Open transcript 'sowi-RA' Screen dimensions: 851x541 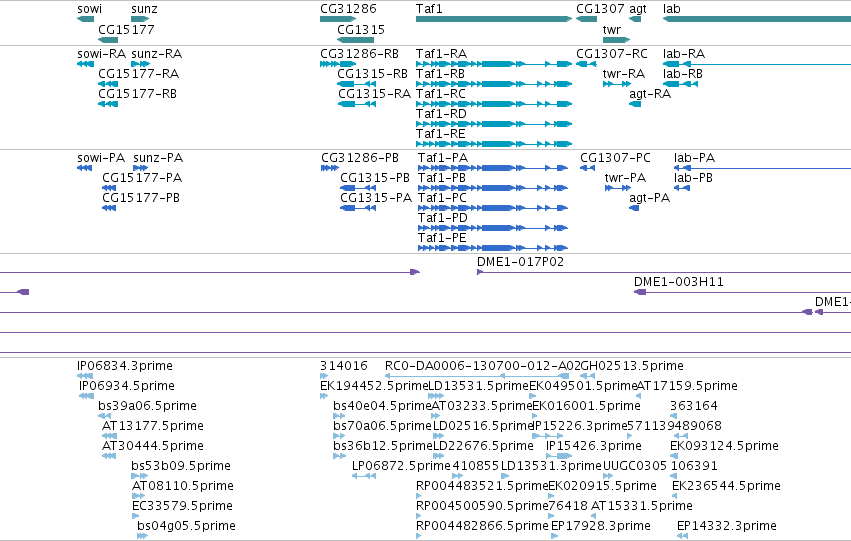101,54
